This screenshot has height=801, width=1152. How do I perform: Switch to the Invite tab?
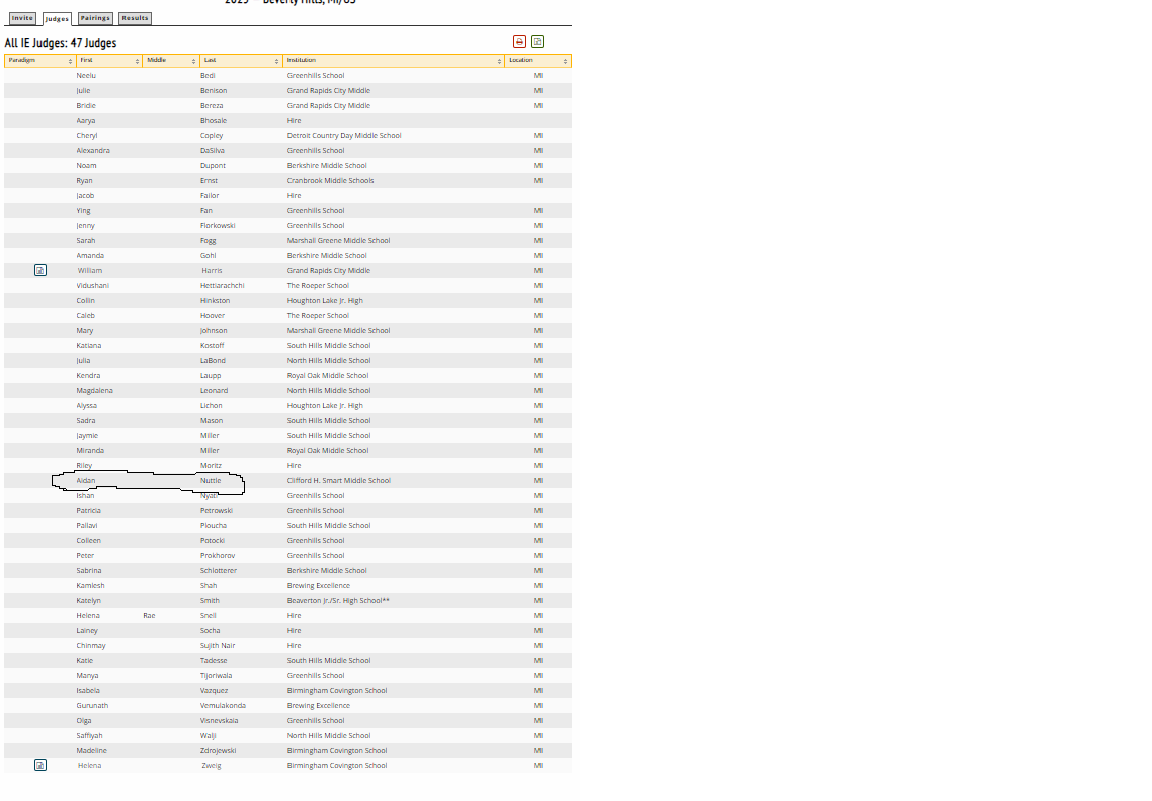22,18
